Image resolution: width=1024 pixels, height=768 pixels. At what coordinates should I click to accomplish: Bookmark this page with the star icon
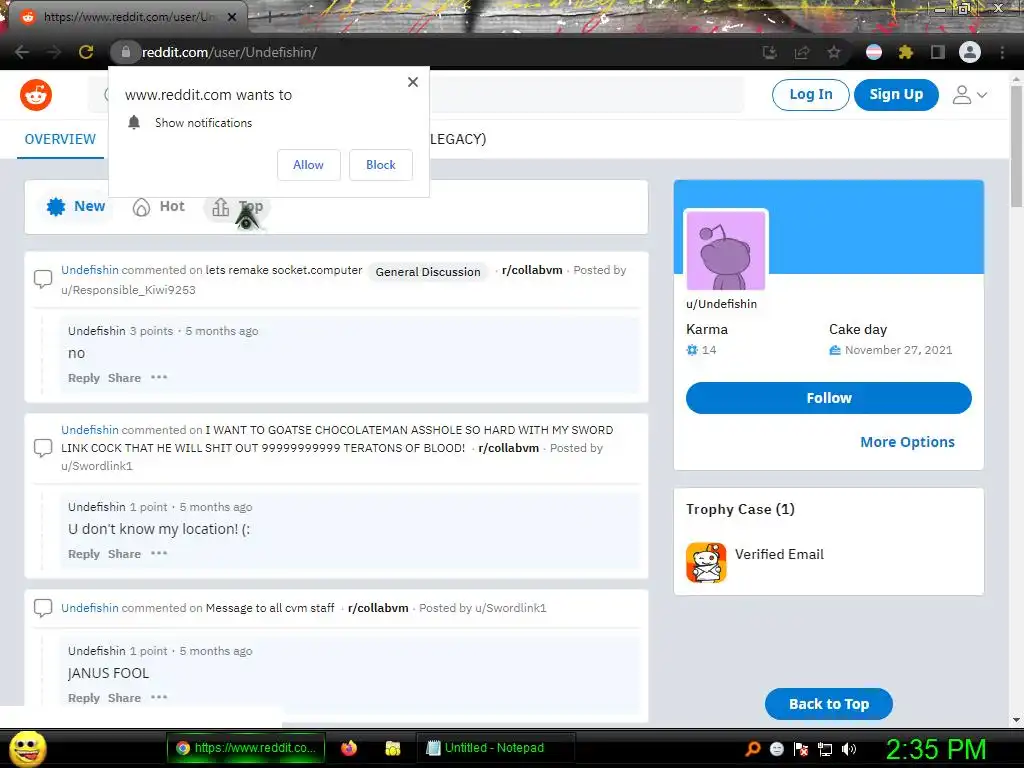tap(834, 52)
